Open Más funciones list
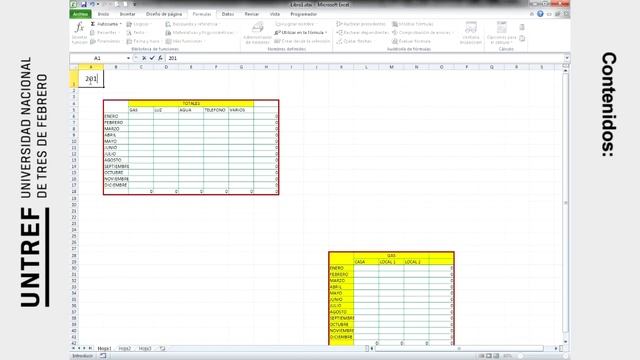The width and height of the screenshot is (640, 360). tap(184, 41)
